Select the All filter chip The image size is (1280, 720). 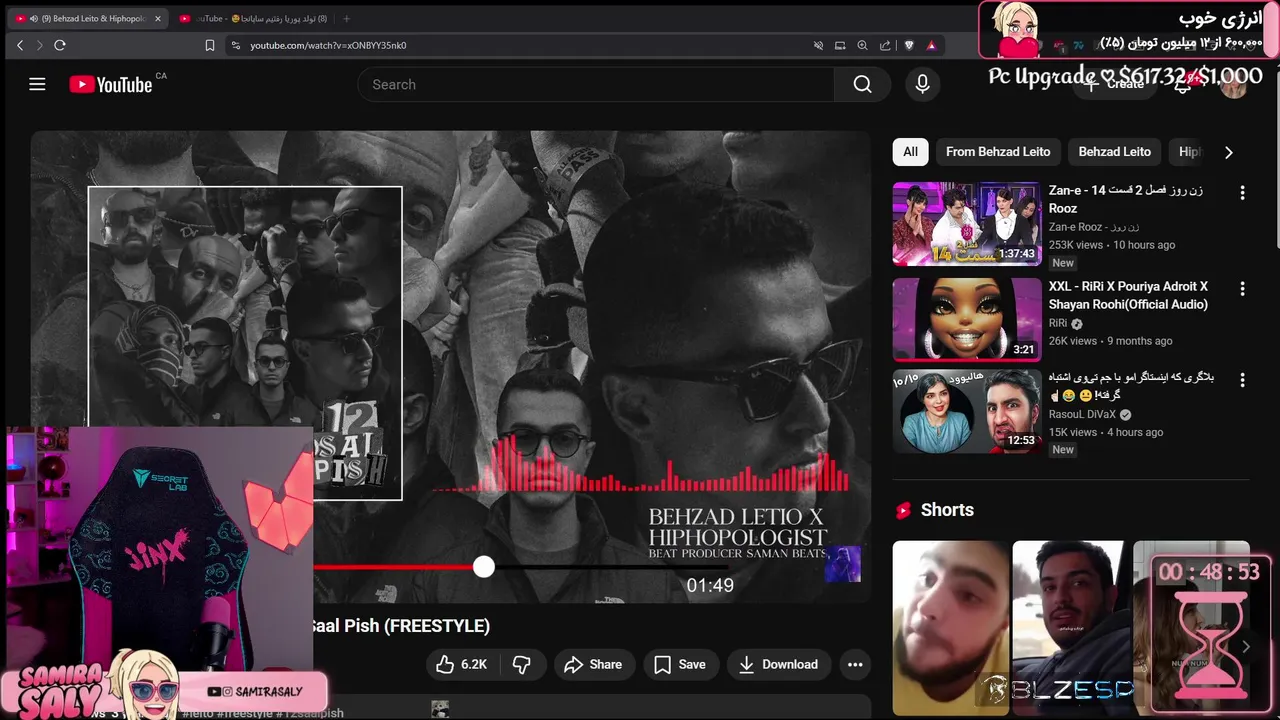pyautogui.click(x=910, y=152)
